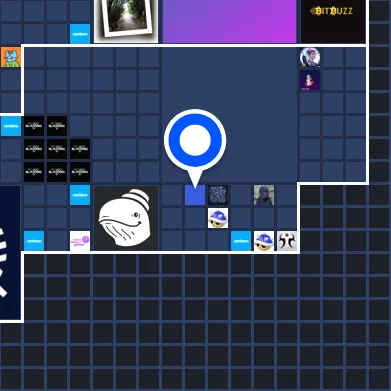Open the topmost left black logo tile
This screenshot has width=391, height=391.
coord(34,126)
